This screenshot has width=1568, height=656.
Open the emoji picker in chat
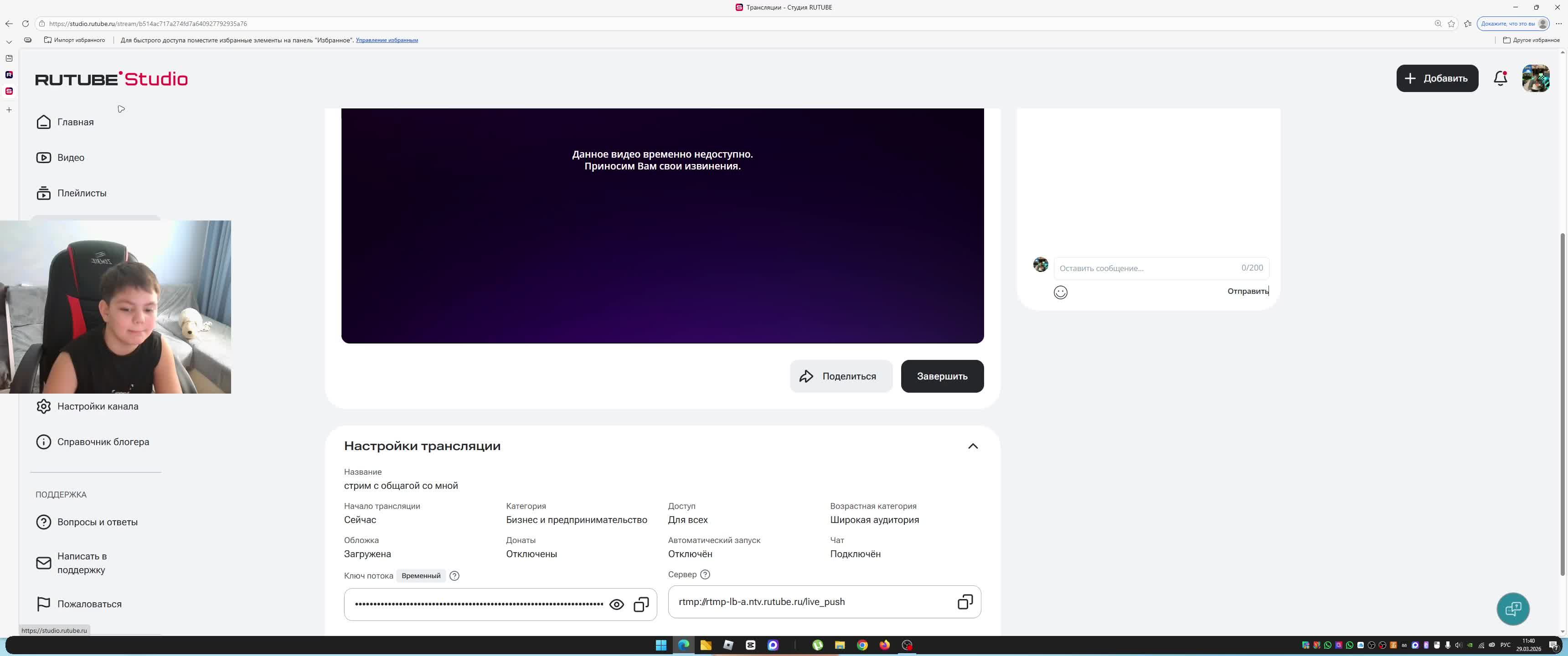1060,293
